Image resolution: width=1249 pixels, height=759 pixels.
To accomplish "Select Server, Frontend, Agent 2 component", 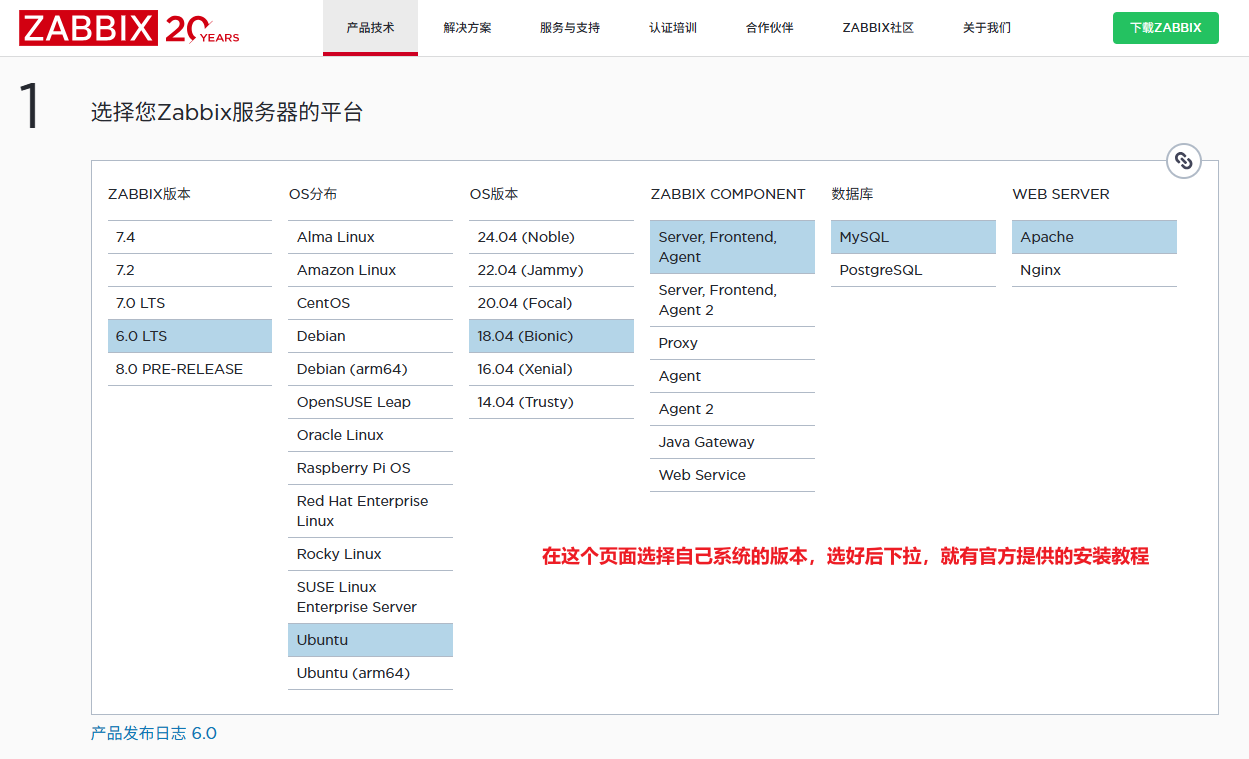I will coord(732,300).
